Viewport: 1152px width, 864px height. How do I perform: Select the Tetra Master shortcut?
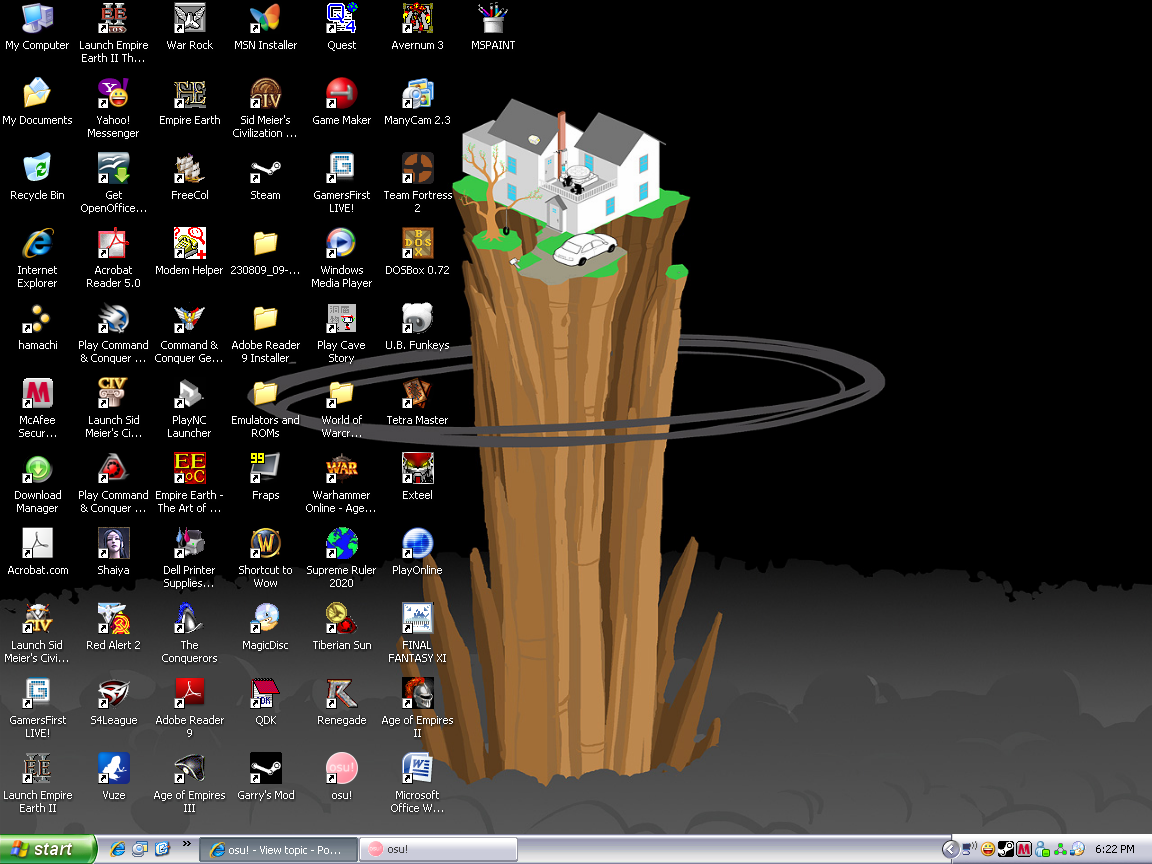pyautogui.click(x=417, y=402)
